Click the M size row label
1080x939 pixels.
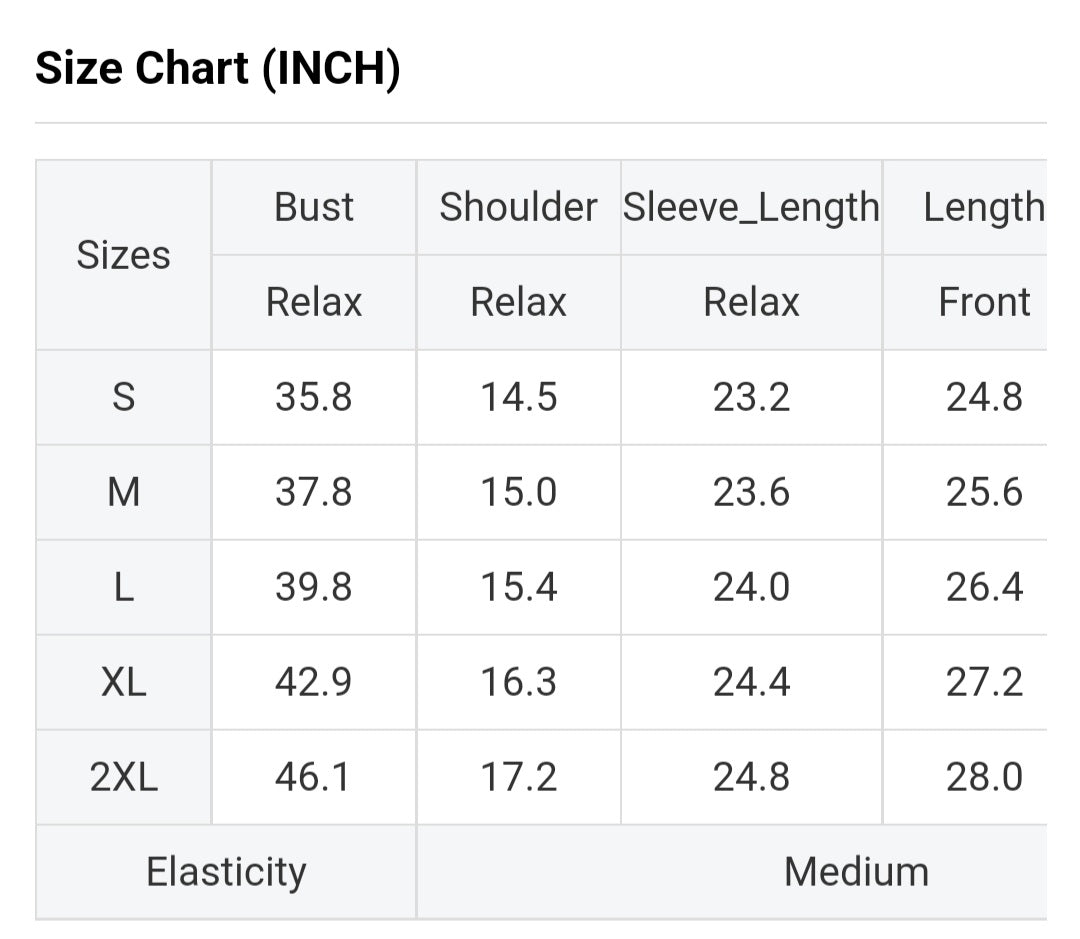click(123, 492)
